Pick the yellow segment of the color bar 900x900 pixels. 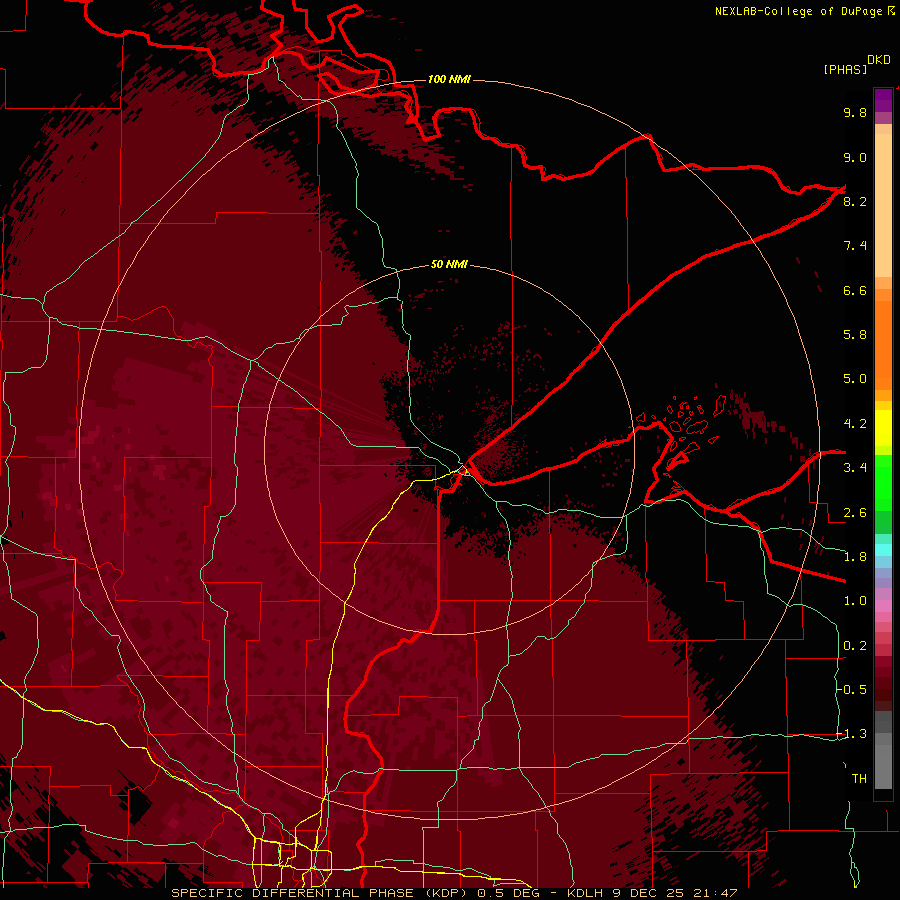click(x=883, y=427)
